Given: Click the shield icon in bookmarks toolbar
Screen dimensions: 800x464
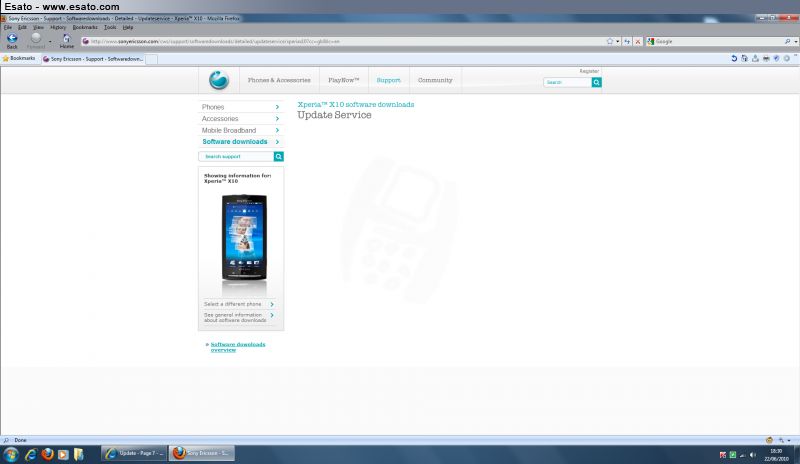Looking at the screenshot, I should click(x=777, y=59).
